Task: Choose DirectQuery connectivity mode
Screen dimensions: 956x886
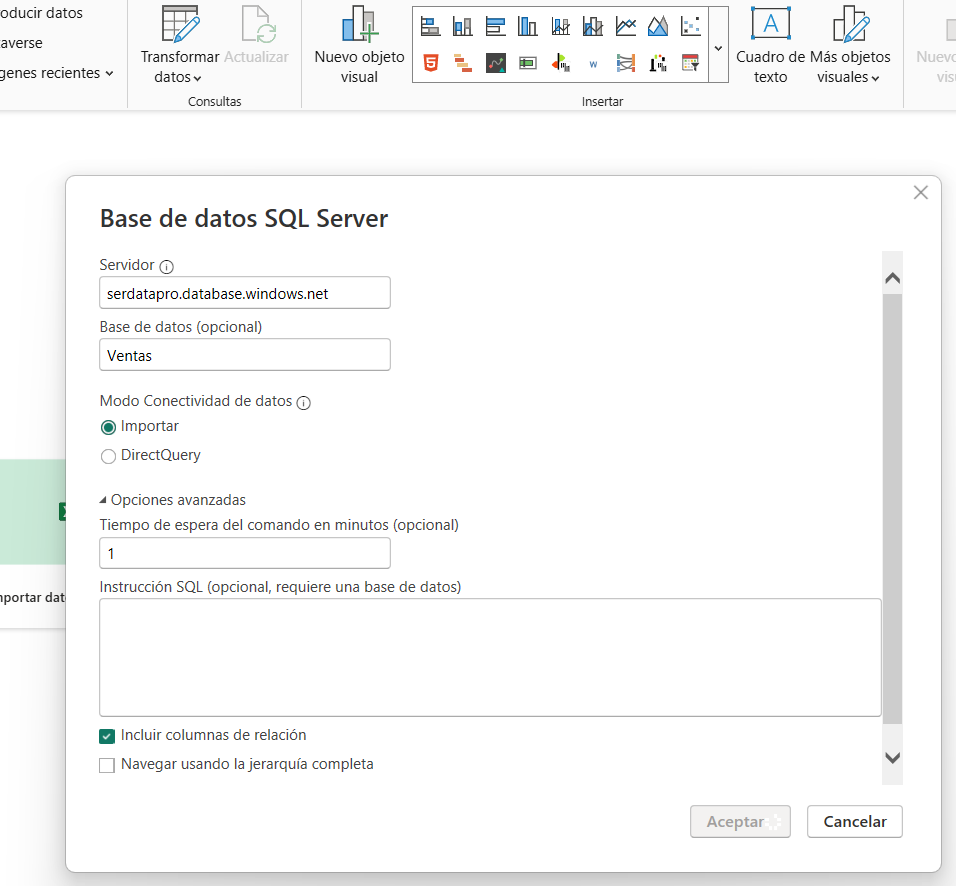Action: coord(109,456)
